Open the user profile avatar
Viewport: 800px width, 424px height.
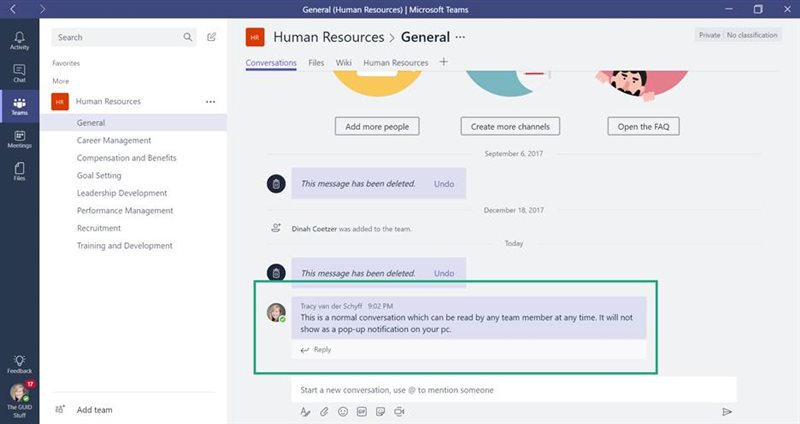click(x=19, y=393)
